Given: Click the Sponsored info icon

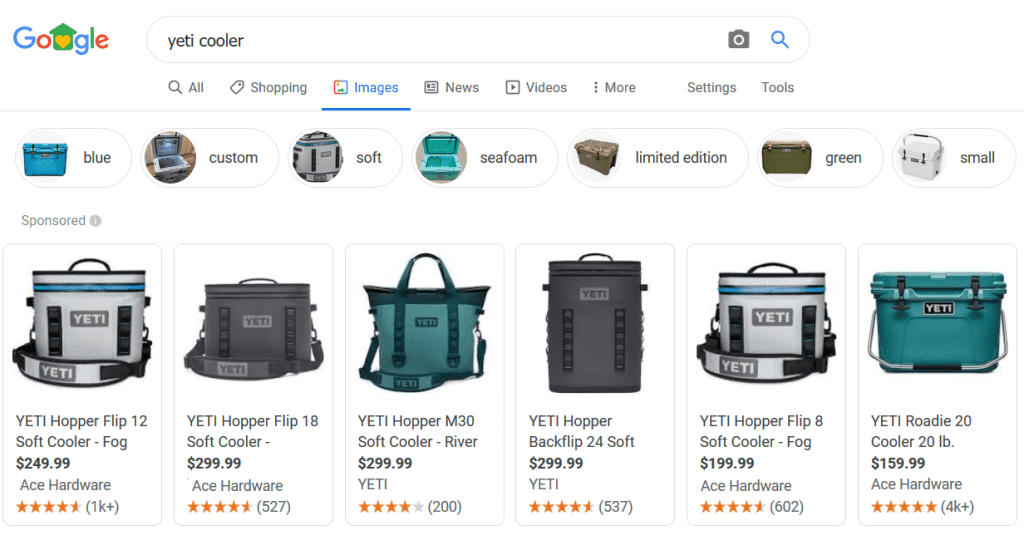Looking at the screenshot, I should pyautogui.click(x=95, y=221).
